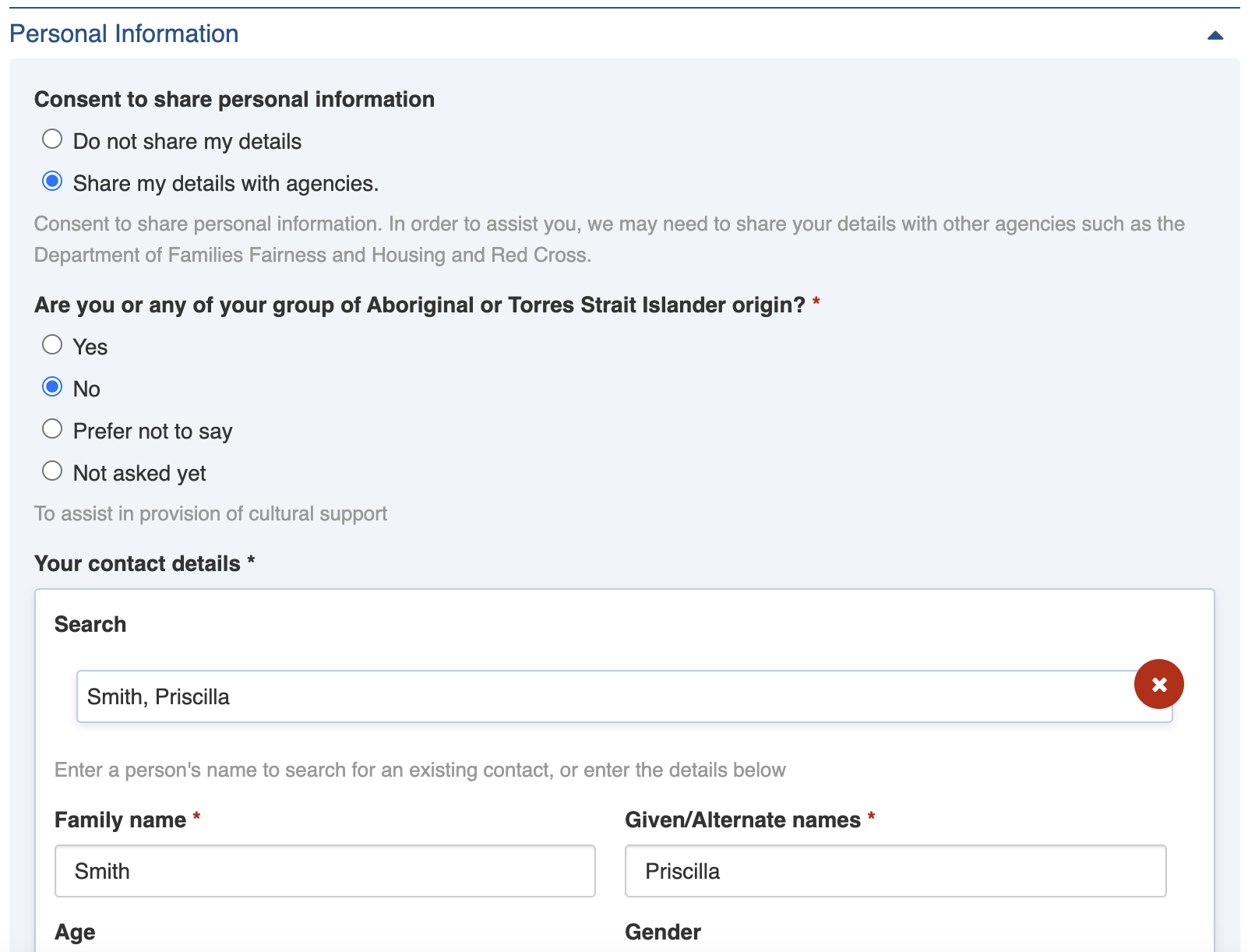Click the Given/Alternate names field label
This screenshot has height=952, width=1248.
(742, 820)
